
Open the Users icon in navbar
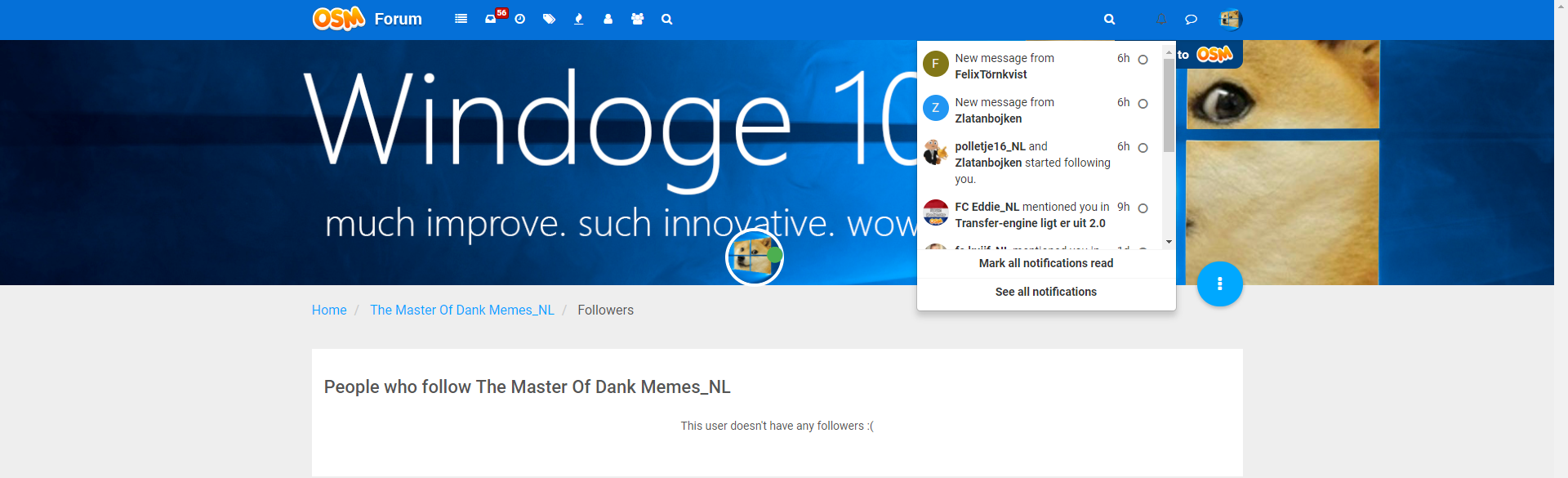tap(608, 19)
